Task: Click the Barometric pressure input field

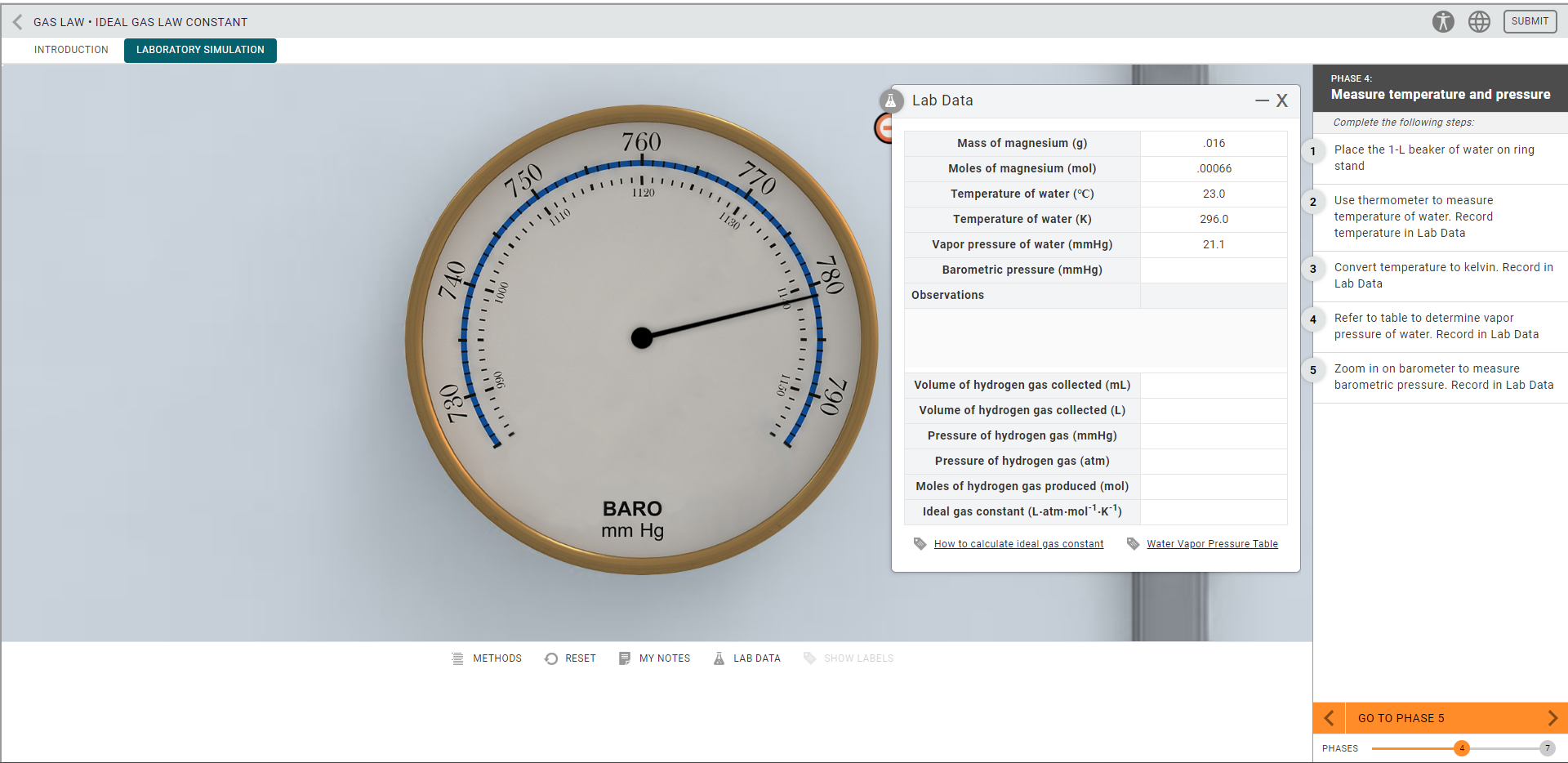Action: point(1214,270)
